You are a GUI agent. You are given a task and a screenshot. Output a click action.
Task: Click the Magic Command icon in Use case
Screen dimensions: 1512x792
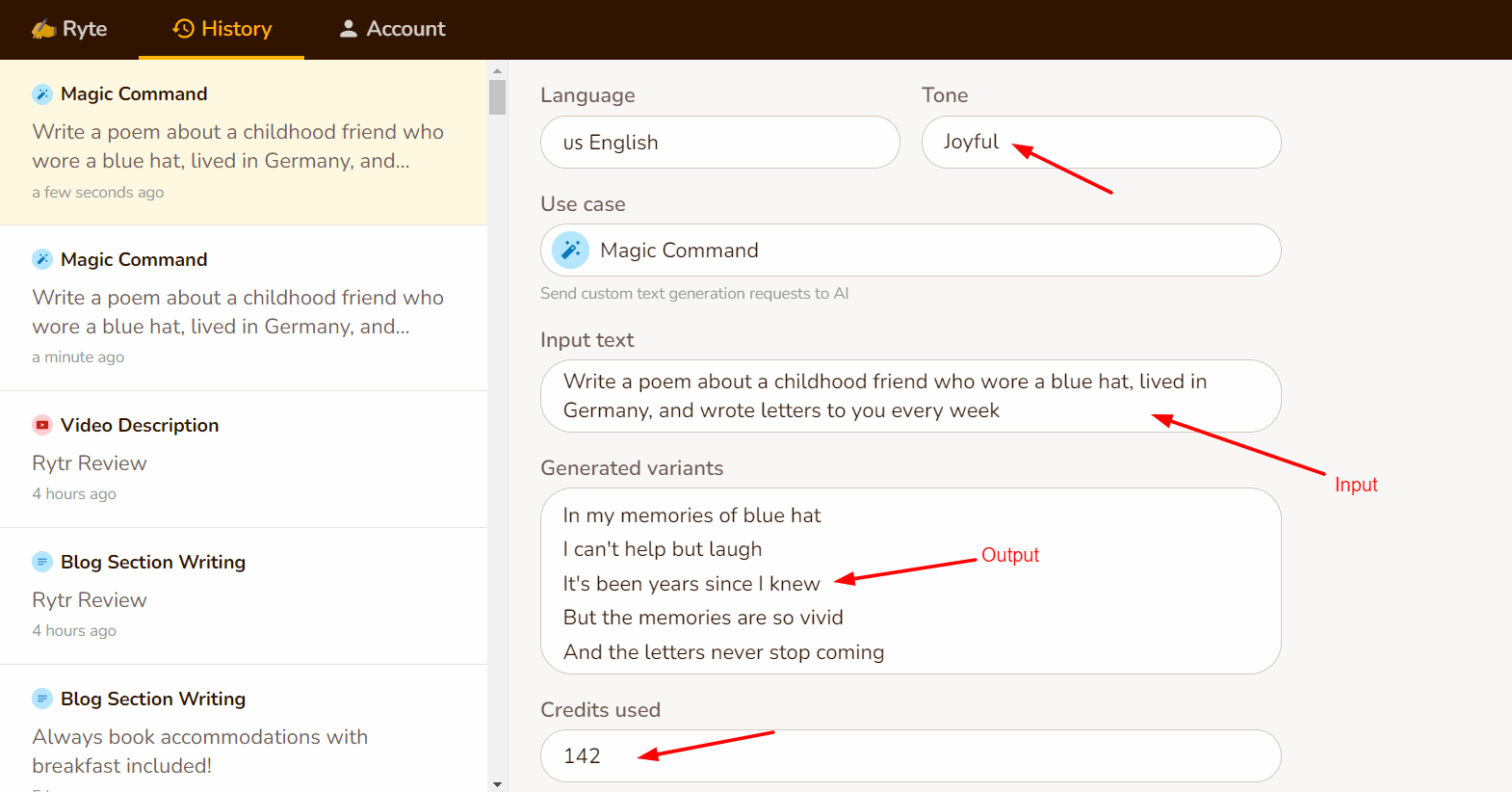570,251
